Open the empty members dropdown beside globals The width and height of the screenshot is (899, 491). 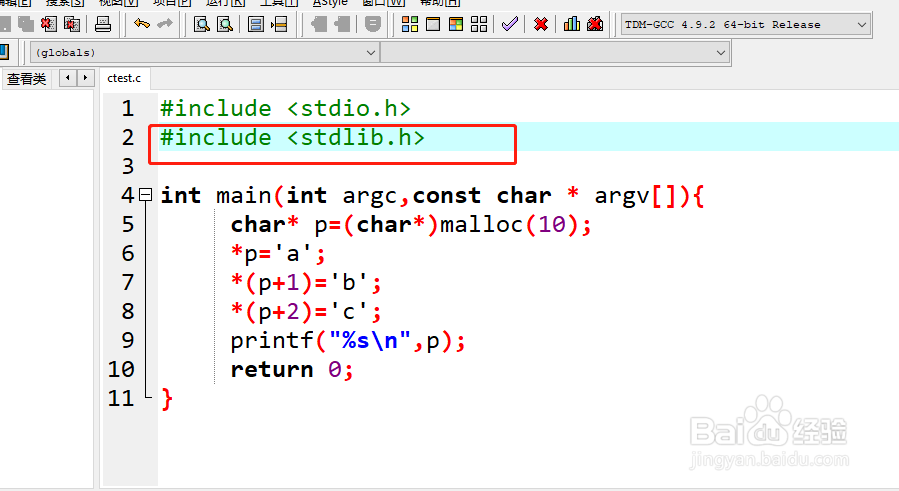point(554,52)
